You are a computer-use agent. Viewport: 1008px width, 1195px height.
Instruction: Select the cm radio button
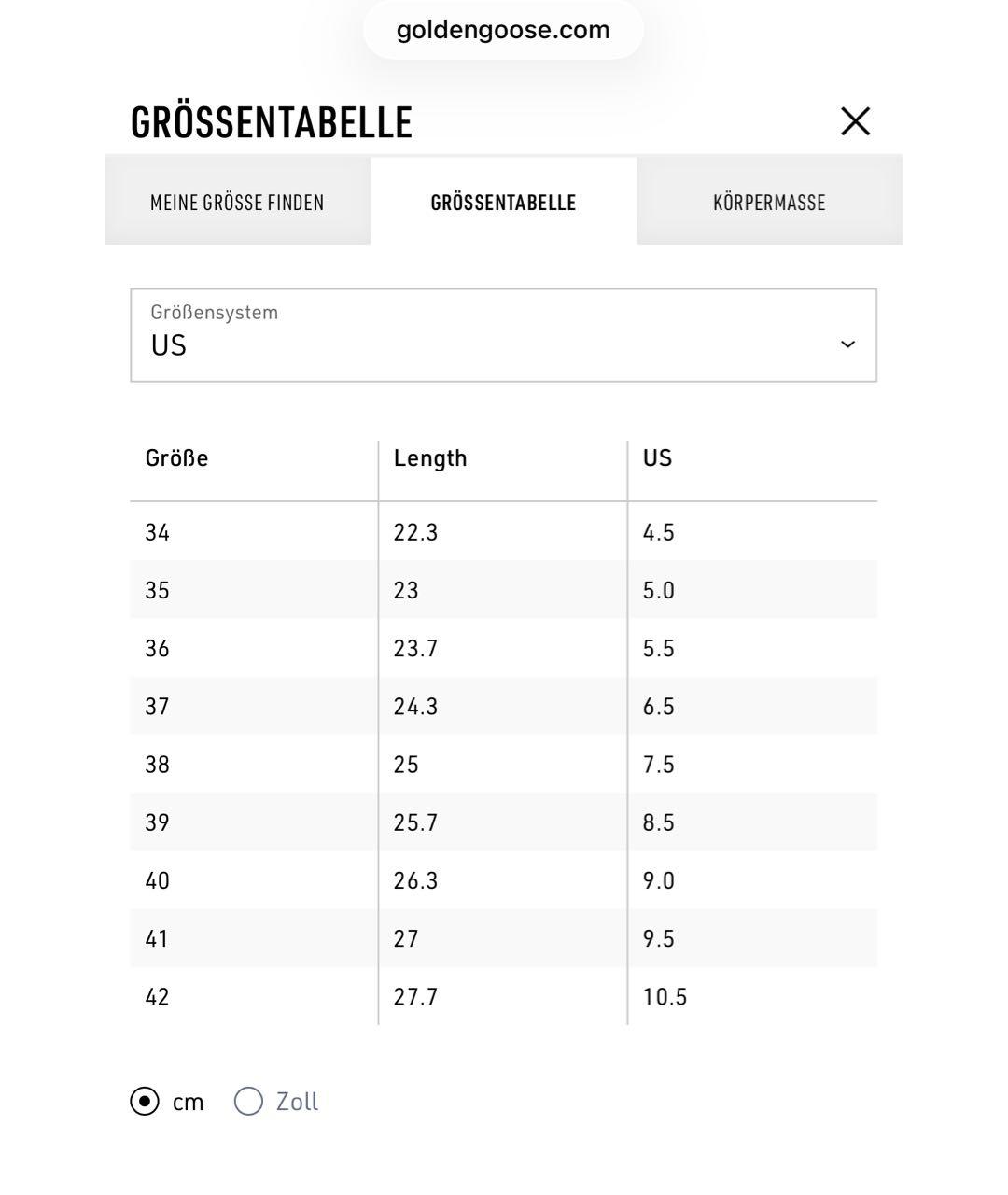(145, 1102)
